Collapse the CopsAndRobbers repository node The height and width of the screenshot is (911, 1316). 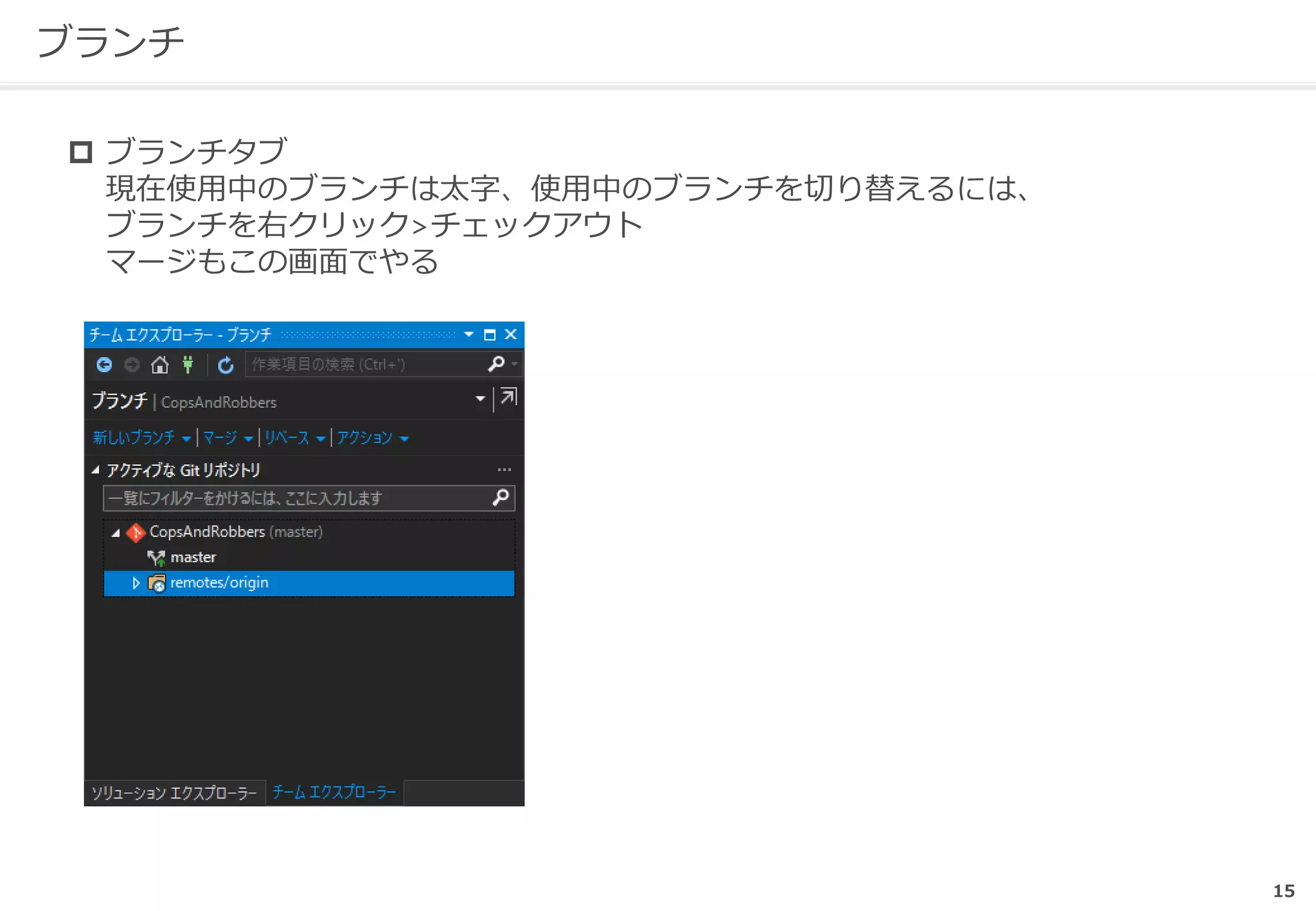click(116, 533)
